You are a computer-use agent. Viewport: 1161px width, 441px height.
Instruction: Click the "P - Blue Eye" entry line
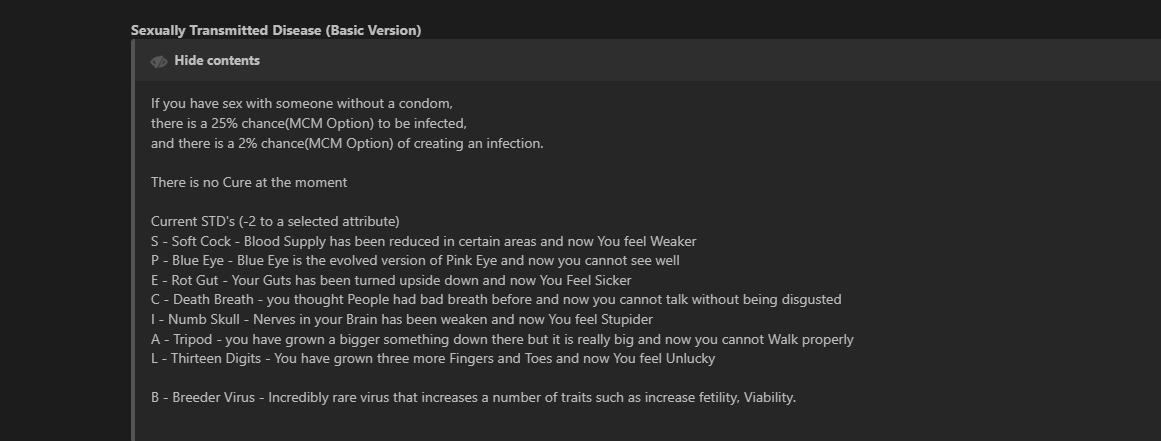click(415, 260)
